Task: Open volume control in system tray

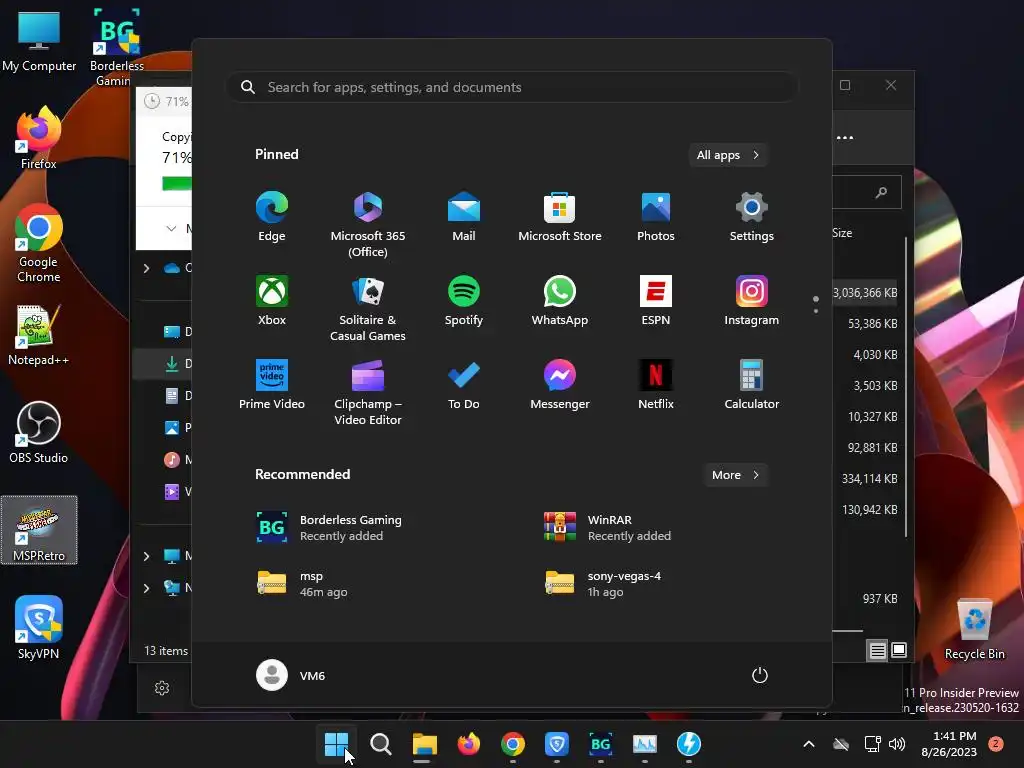Action: pyautogui.click(x=897, y=744)
